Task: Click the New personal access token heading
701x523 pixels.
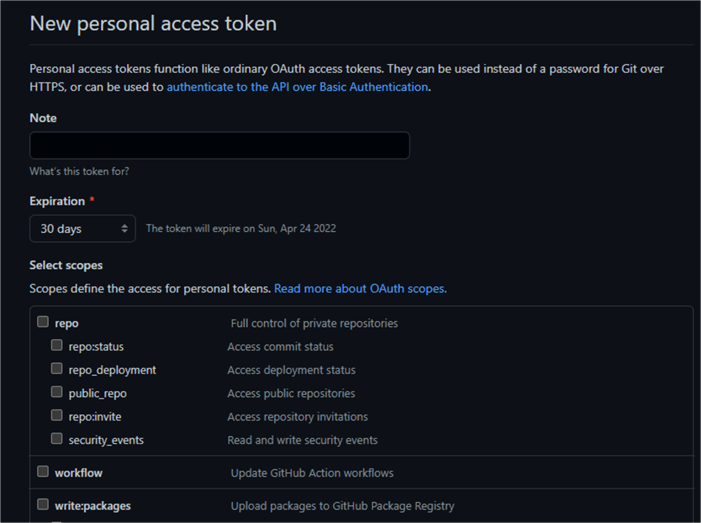Action: (x=153, y=23)
